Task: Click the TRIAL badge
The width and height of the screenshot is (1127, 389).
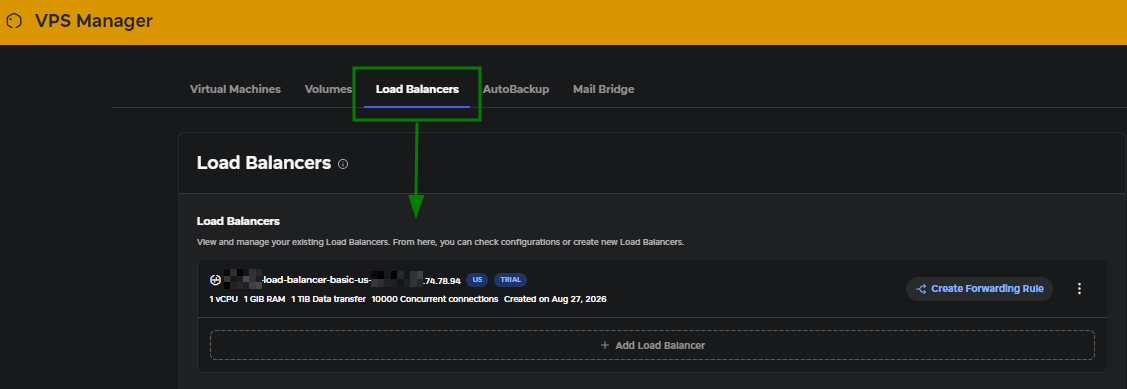Action: (x=510, y=280)
